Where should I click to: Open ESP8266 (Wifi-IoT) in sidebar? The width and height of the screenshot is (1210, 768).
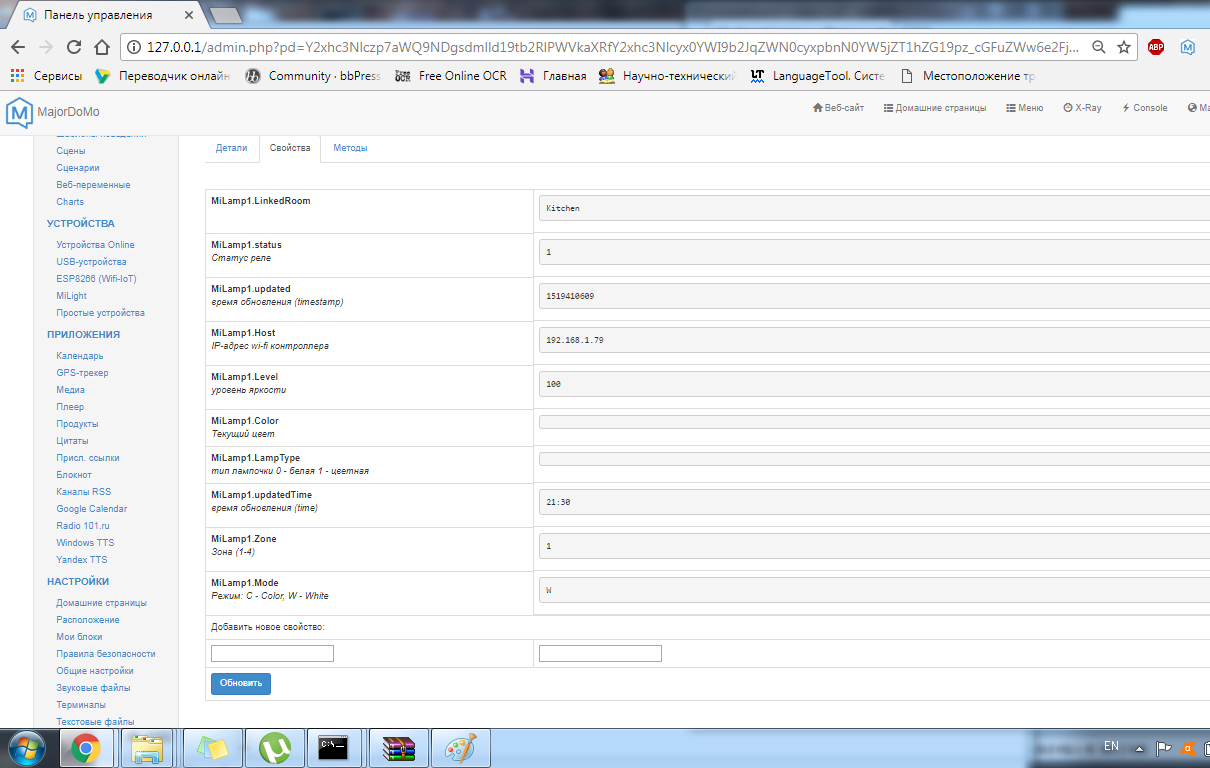click(96, 279)
